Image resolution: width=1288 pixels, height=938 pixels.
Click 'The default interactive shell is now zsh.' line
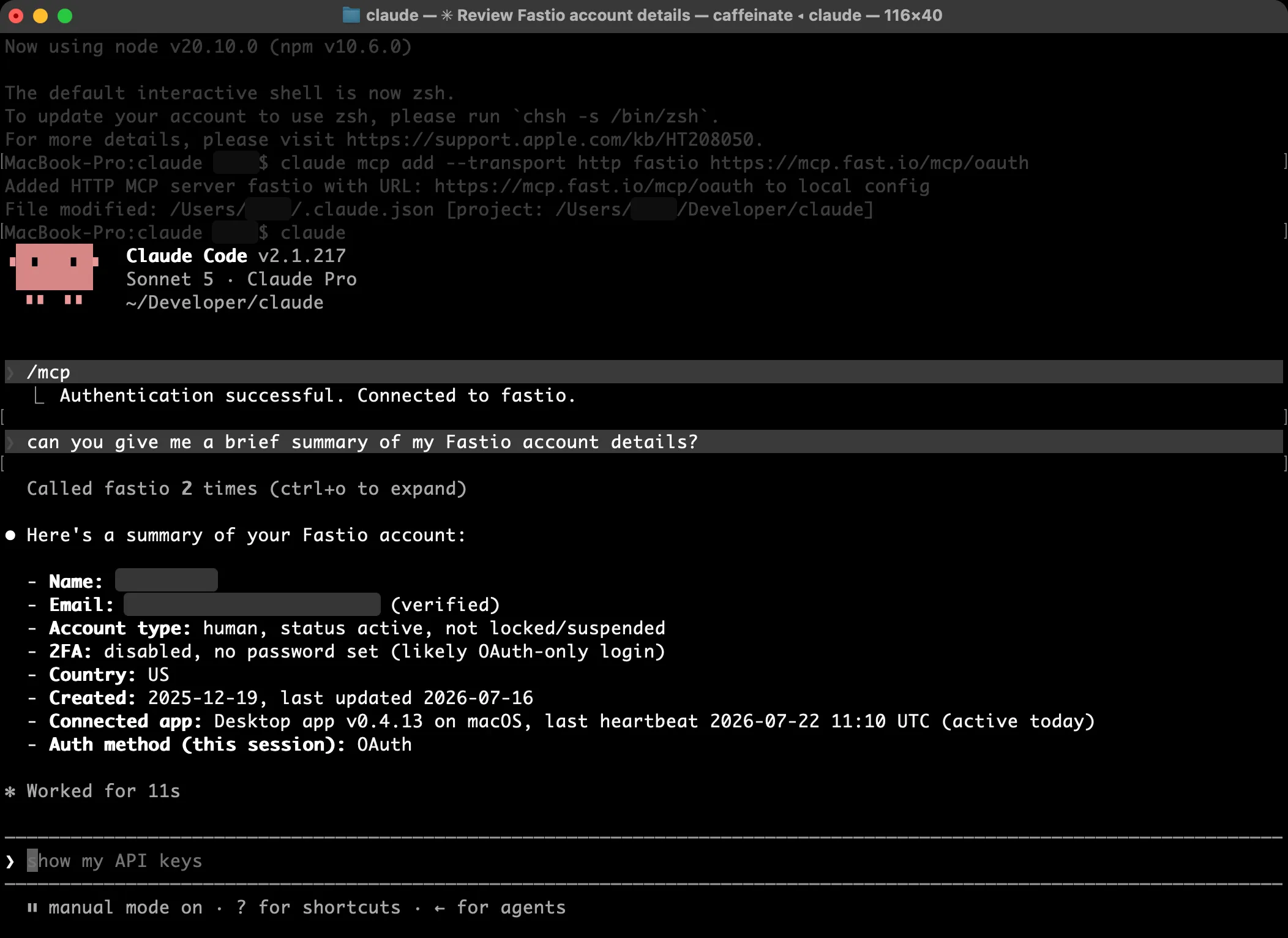point(230,93)
